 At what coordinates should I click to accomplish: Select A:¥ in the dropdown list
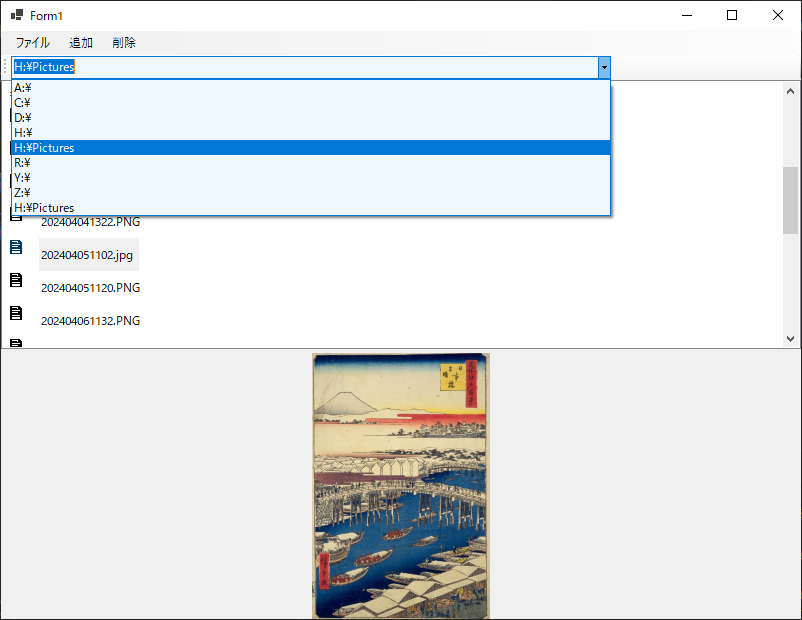tap(311, 88)
